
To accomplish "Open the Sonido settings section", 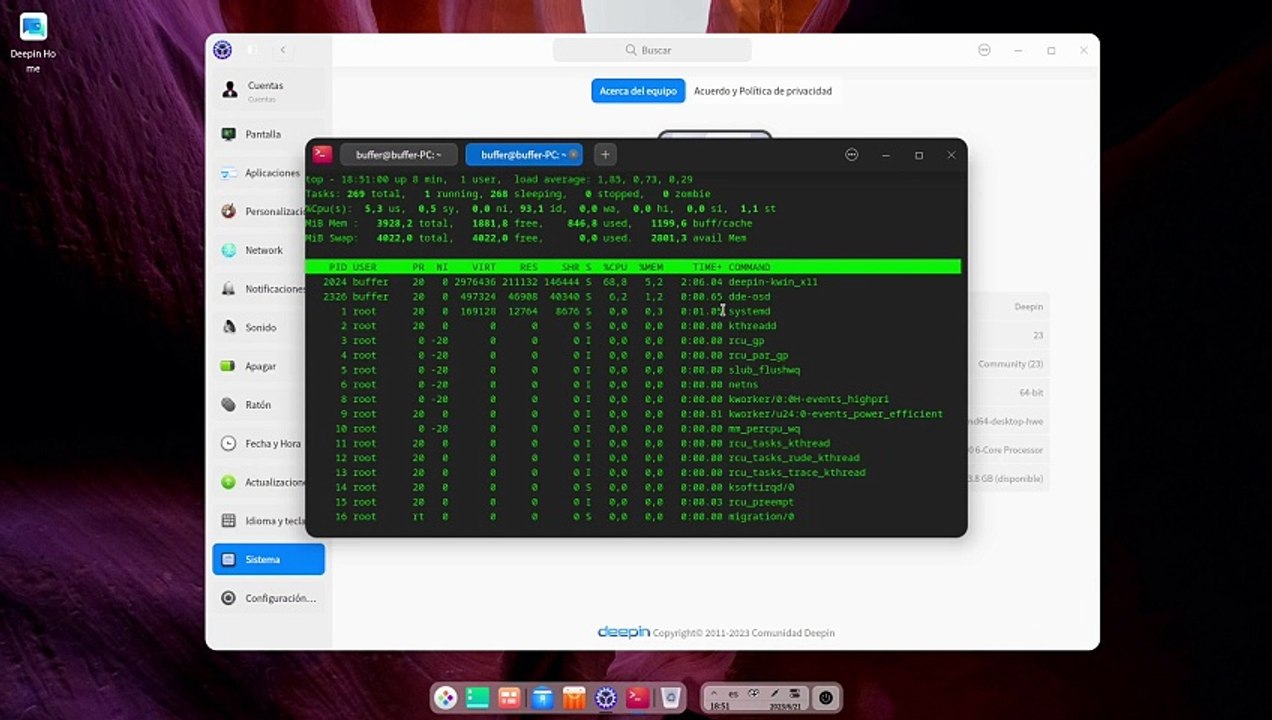I will [x=268, y=327].
